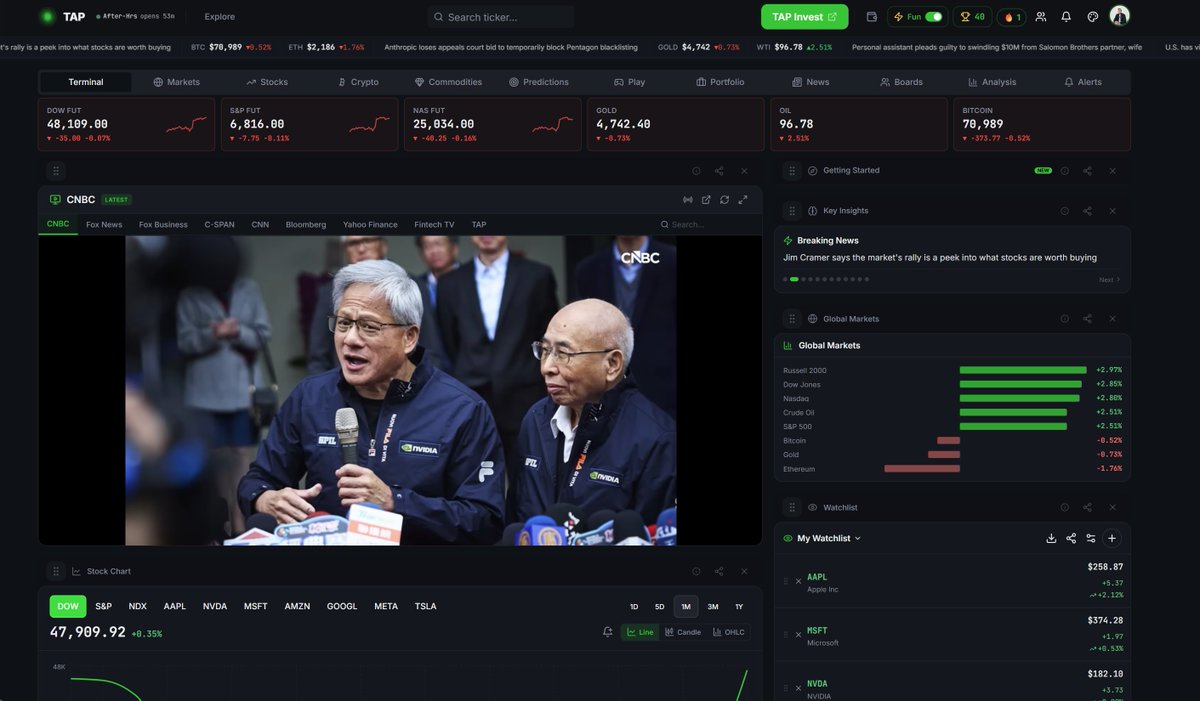Click the flame streak badge showing 1
This screenshot has height=701, width=1200.
click(x=1012, y=17)
